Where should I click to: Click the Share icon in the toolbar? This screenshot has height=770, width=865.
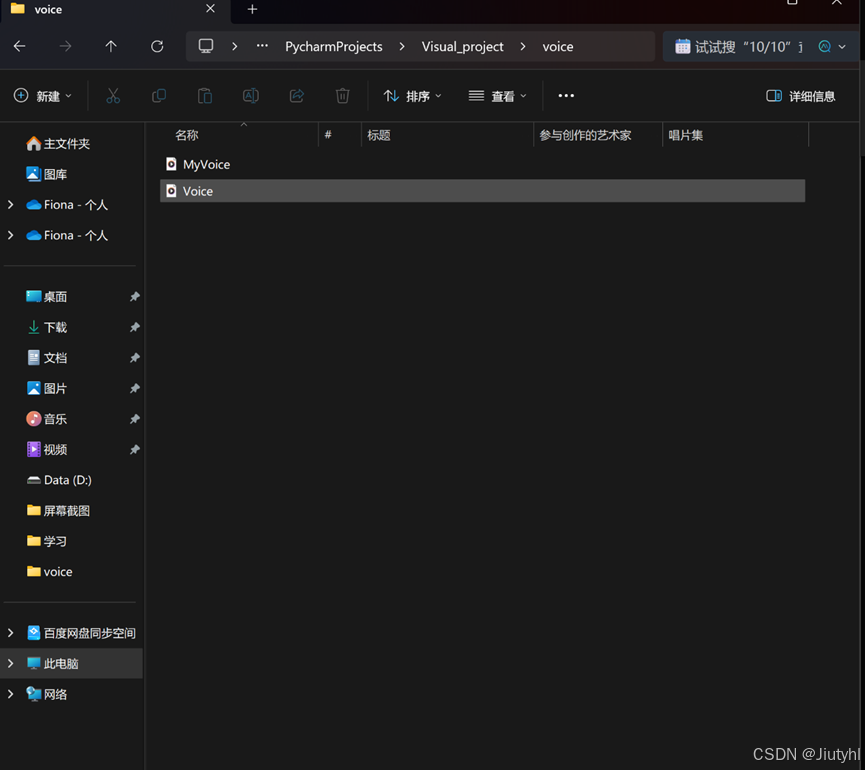(296, 95)
